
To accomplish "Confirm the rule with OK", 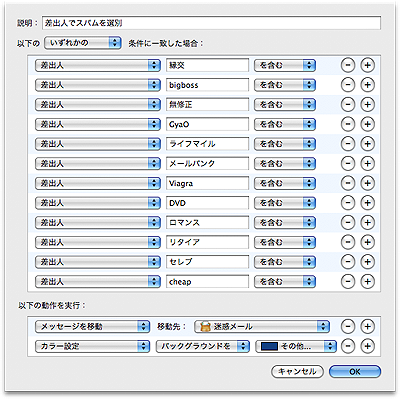I will [x=355, y=371].
